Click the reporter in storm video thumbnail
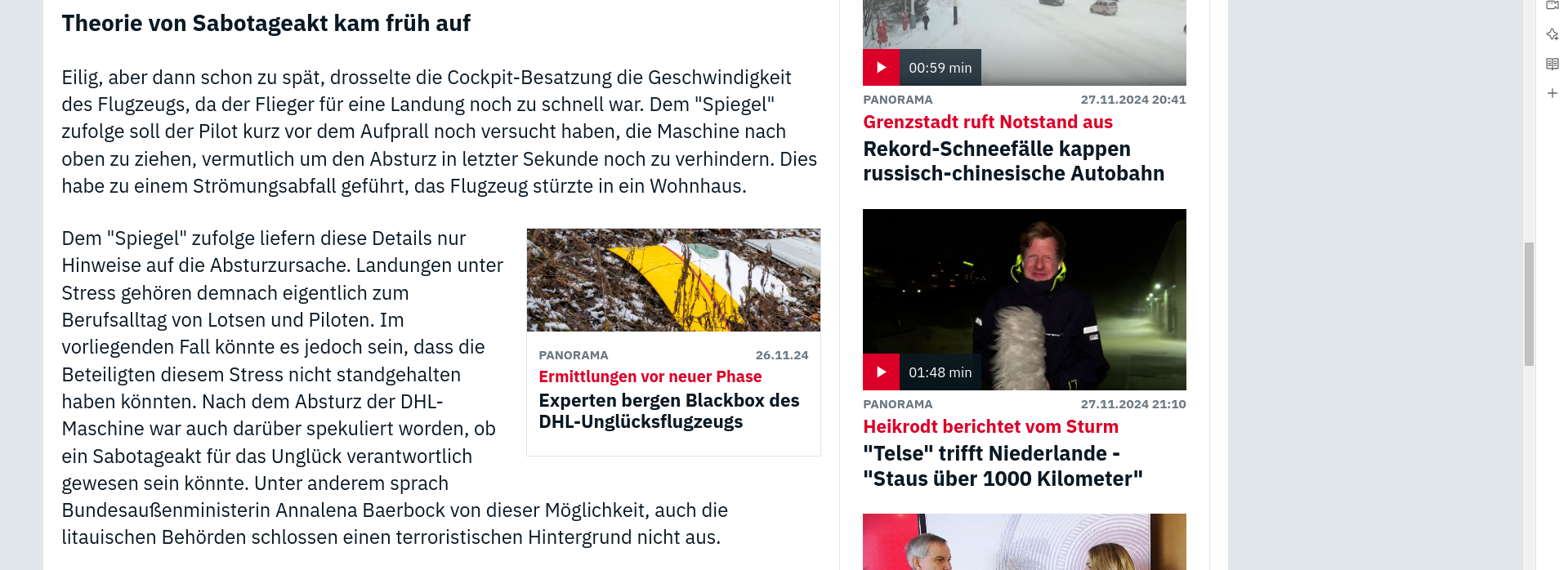Screen dimensions: 1568x570 (x=1025, y=300)
